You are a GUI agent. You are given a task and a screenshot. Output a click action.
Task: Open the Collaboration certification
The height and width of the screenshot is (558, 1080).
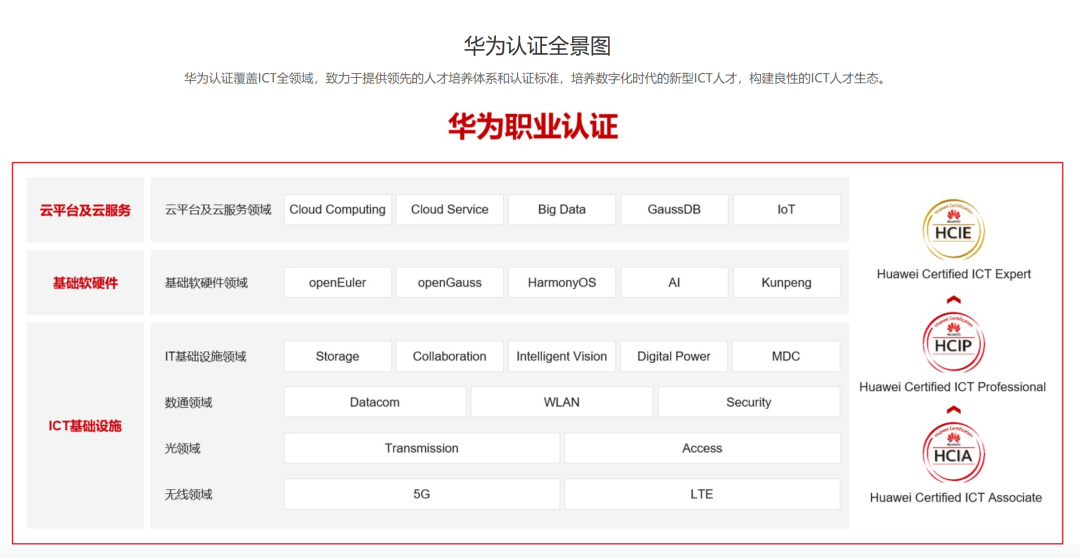pyautogui.click(x=450, y=356)
